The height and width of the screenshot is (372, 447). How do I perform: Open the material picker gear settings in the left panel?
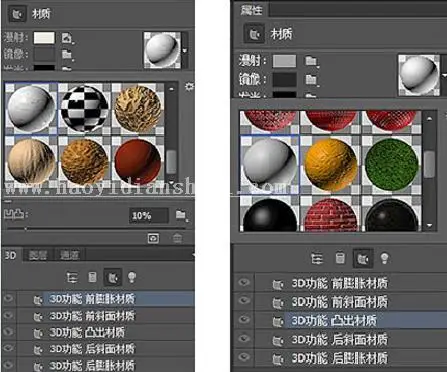tap(189, 87)
